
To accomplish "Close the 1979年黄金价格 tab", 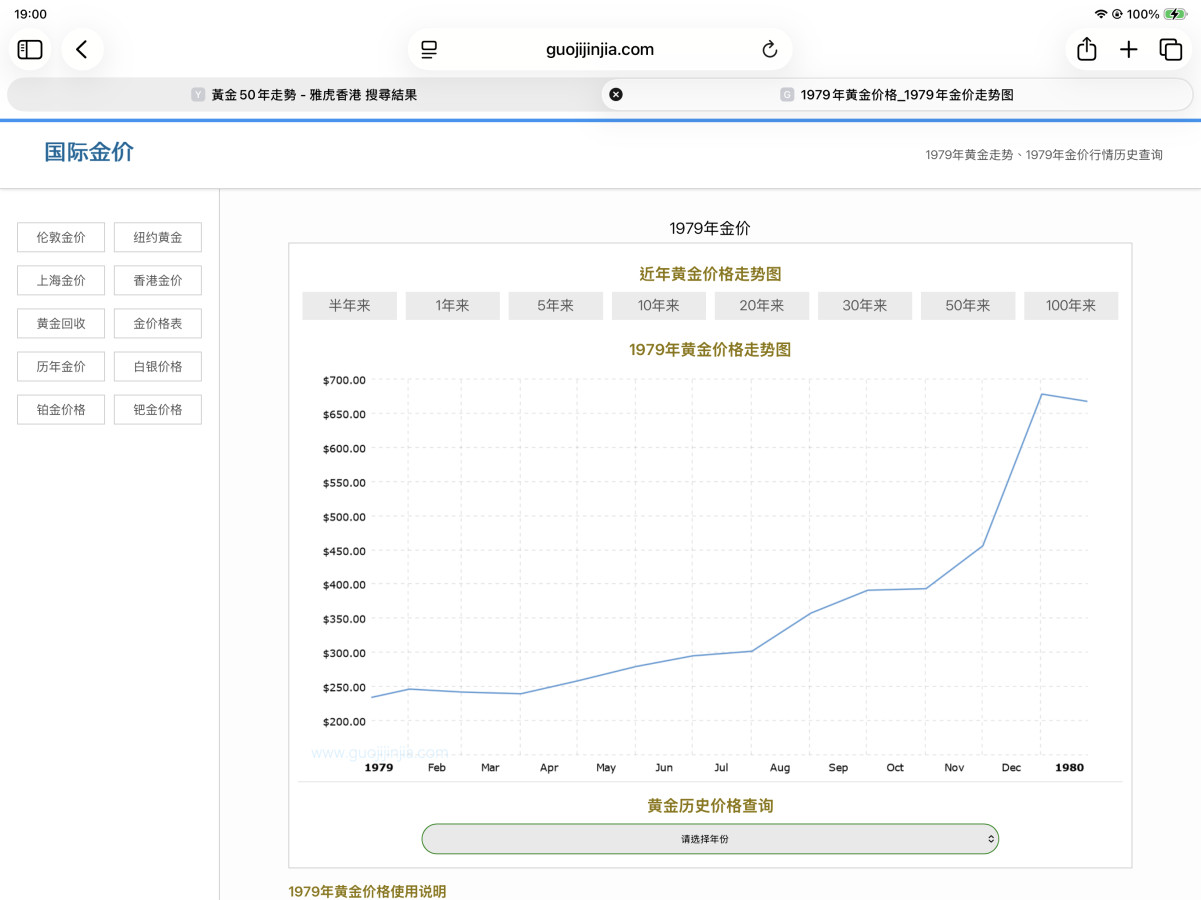I will (x=616, y=94).
